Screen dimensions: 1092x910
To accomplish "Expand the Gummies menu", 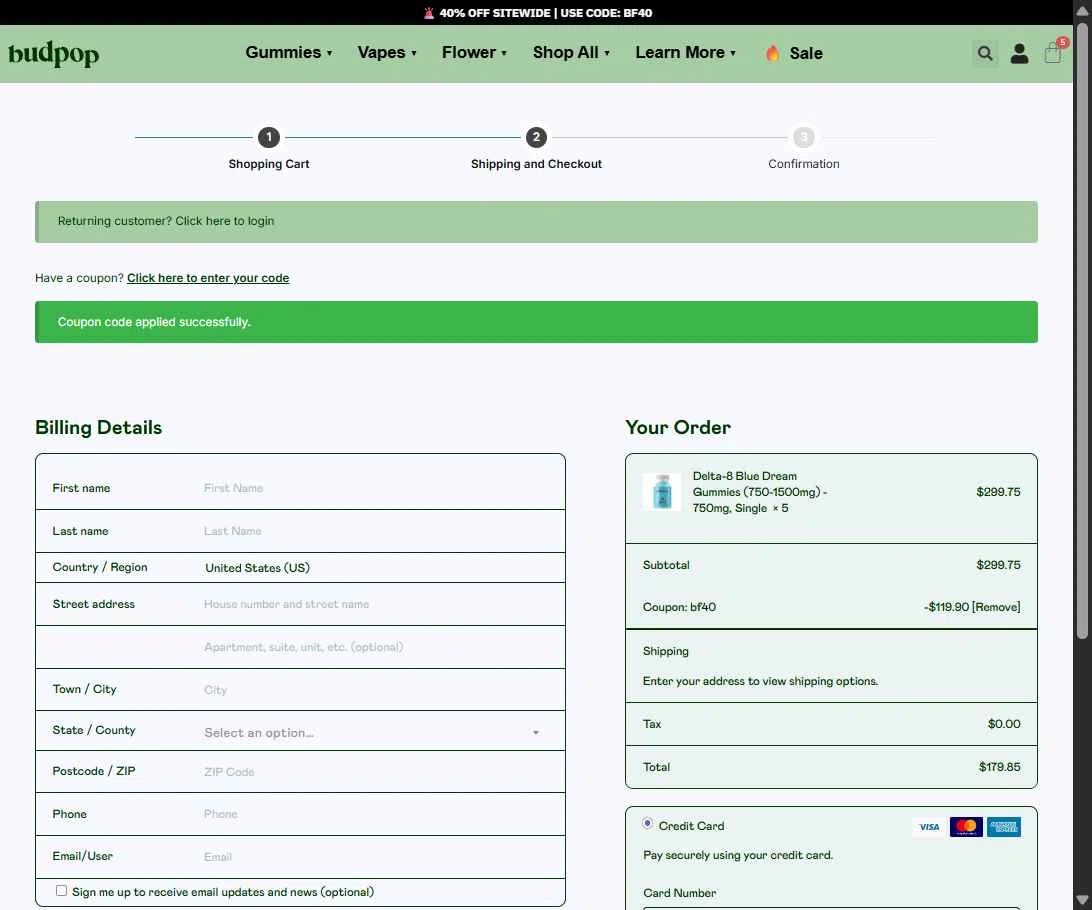I will coord(288,52).
